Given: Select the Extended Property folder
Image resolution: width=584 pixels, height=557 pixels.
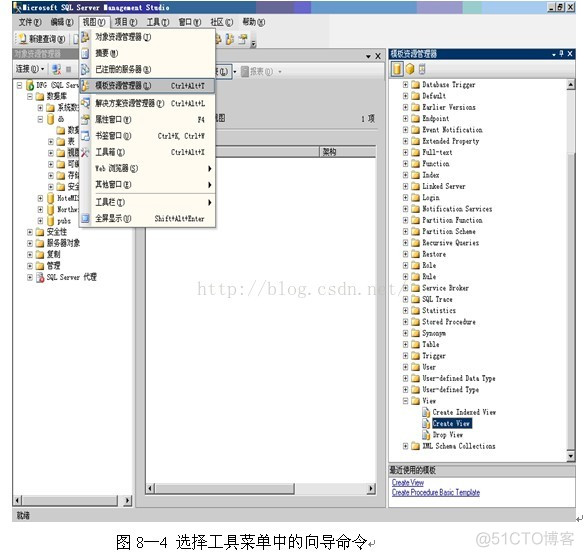Looking at the screenshot, I should pos(451,141).
